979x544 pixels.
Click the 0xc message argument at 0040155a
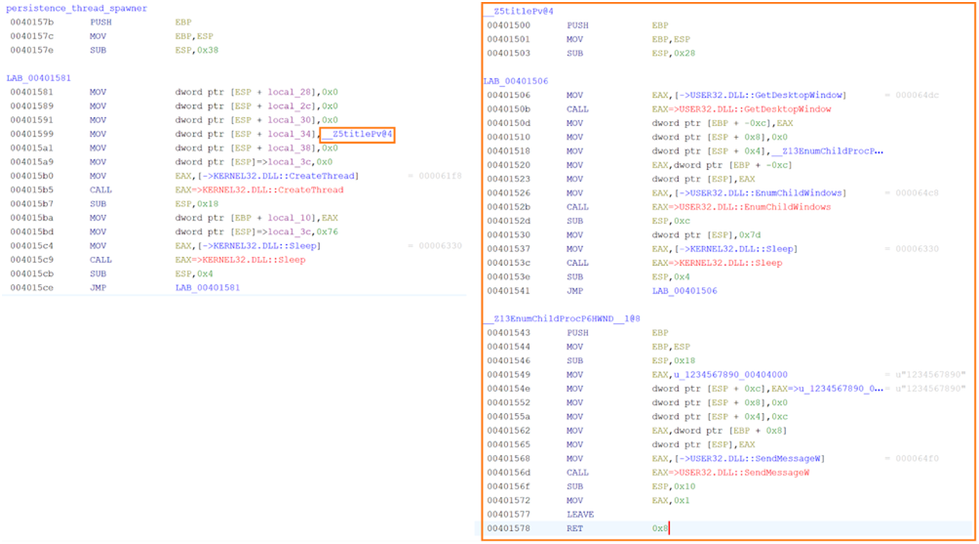(780, 417)
